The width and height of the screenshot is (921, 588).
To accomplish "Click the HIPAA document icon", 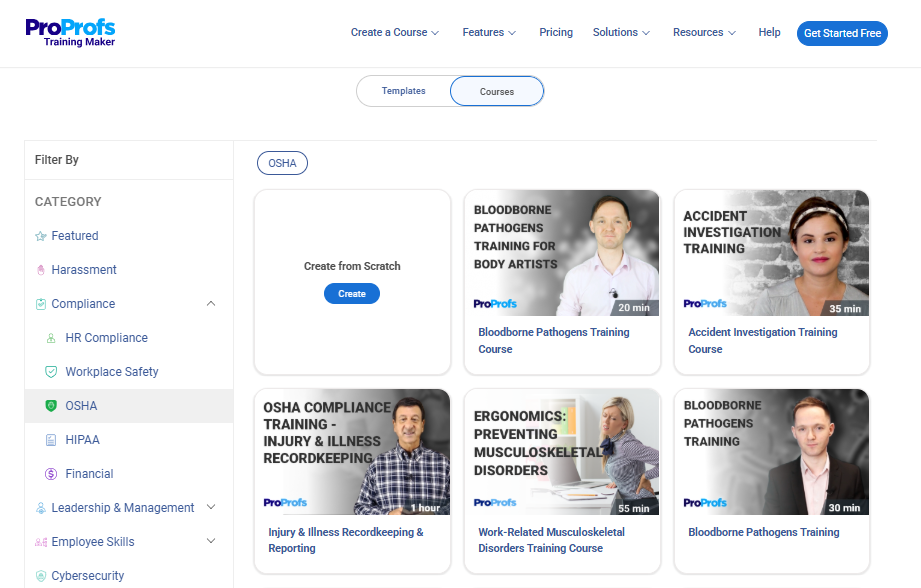I will 51,440.
